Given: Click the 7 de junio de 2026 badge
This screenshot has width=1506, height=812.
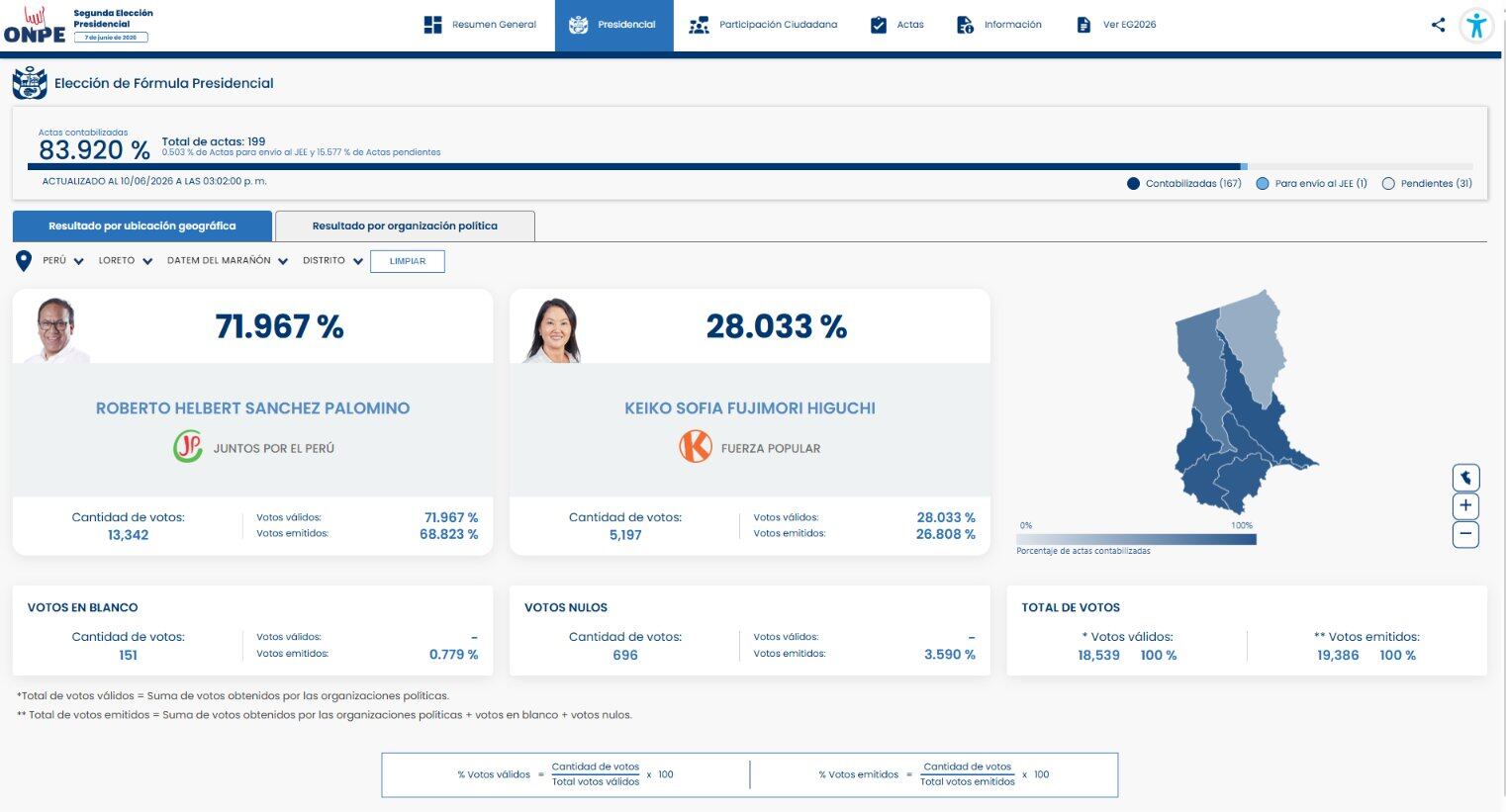Looking at the screenshot, I should click(x=111, y=38).
